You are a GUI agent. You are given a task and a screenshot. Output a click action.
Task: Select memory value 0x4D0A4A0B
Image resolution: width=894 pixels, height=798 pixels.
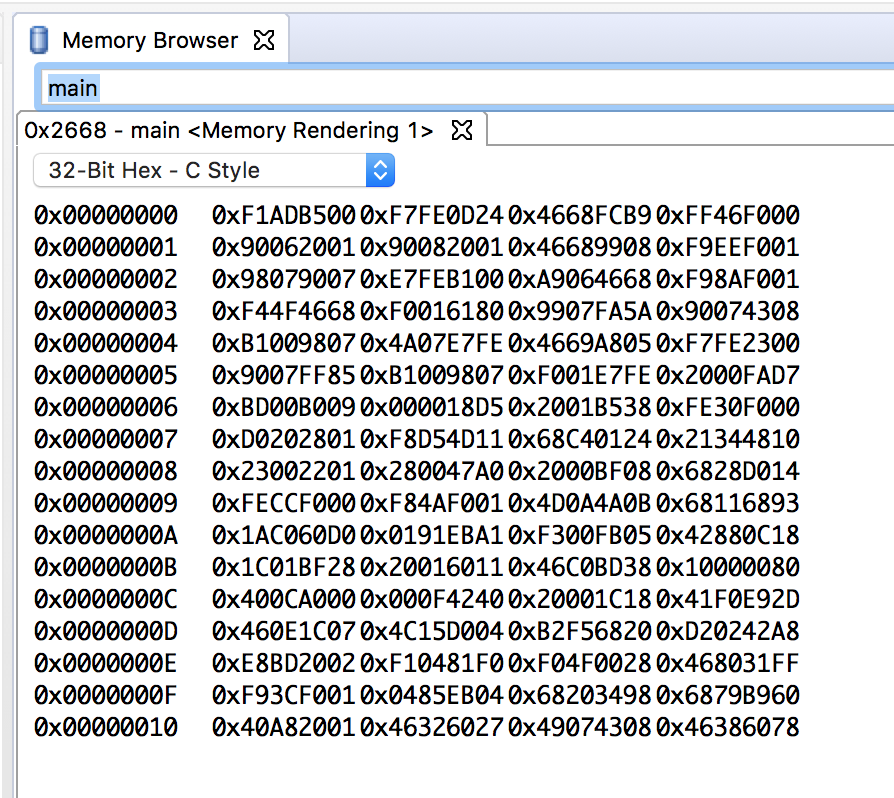click(x=579, y=503)
